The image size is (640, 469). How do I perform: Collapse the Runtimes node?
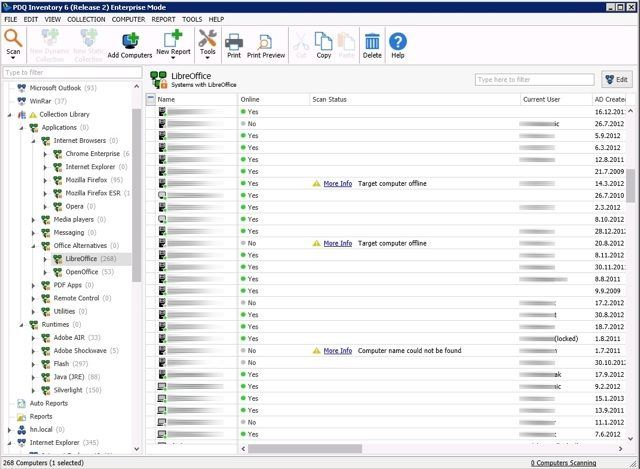[21, 325]
